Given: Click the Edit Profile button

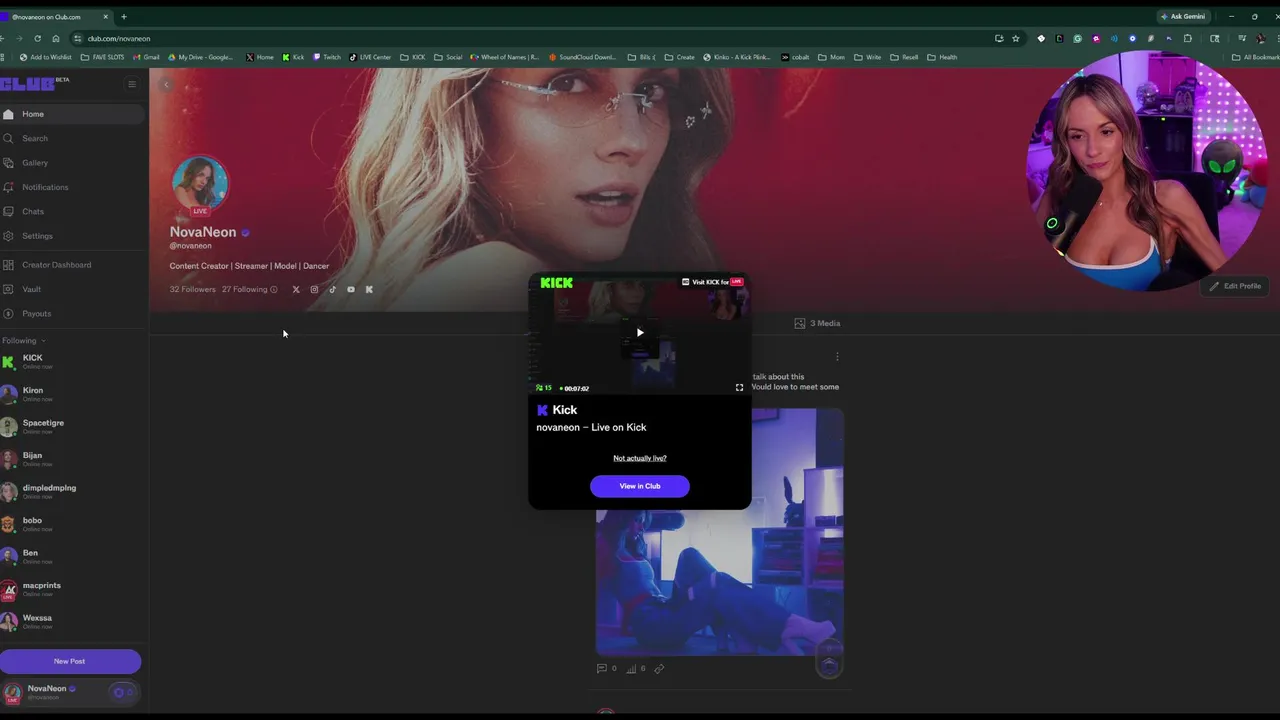Looking at the screenshot, I should [x=1235, y=286].
